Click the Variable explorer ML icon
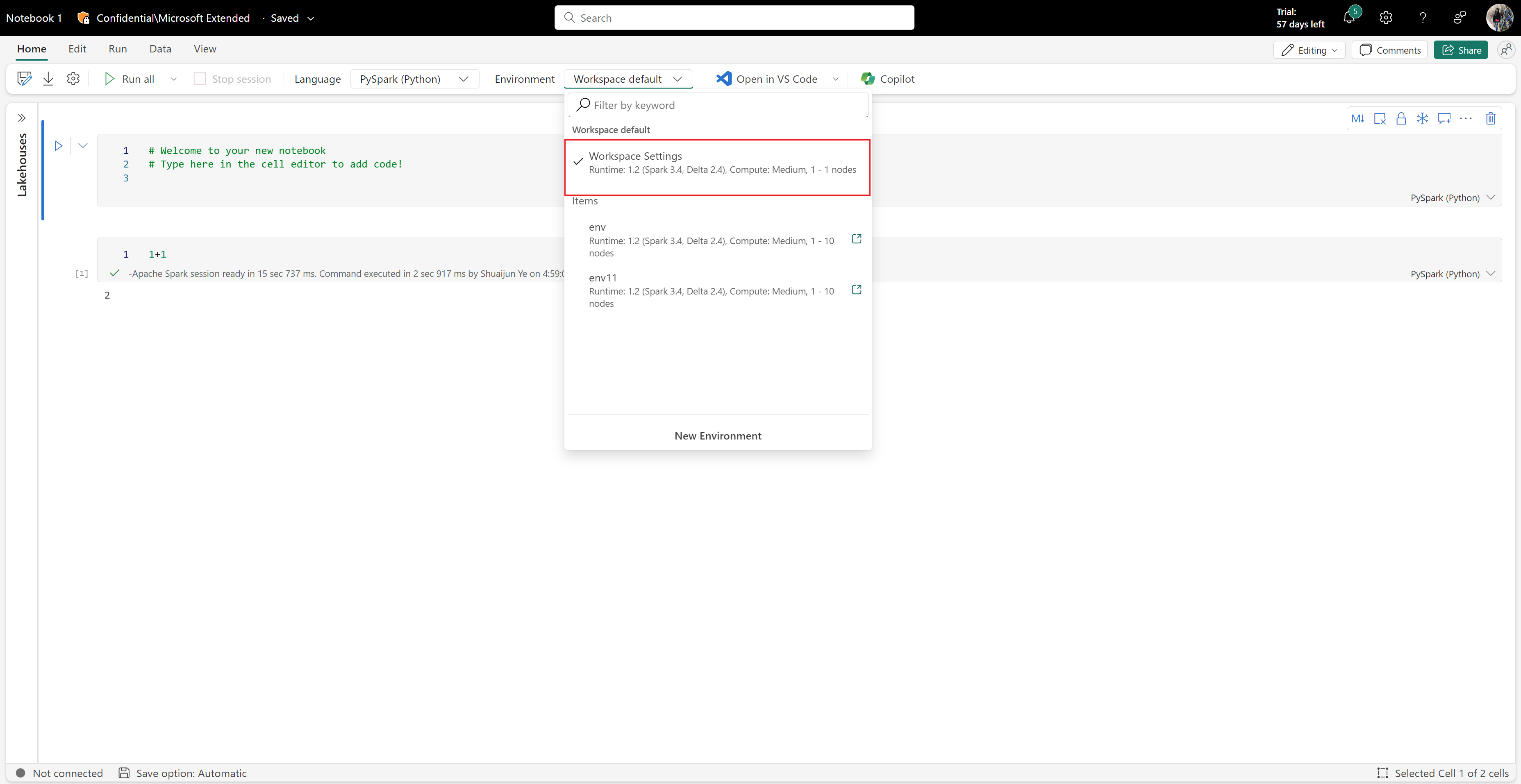The image size is (1521, 784). [x=1357, y=118]
